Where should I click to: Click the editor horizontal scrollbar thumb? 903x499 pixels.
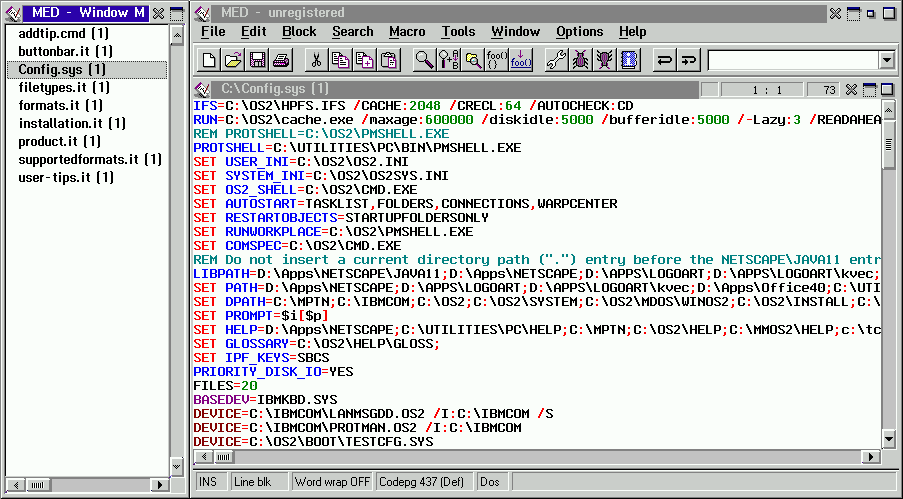pyautogui.click(x=223, y=457)
